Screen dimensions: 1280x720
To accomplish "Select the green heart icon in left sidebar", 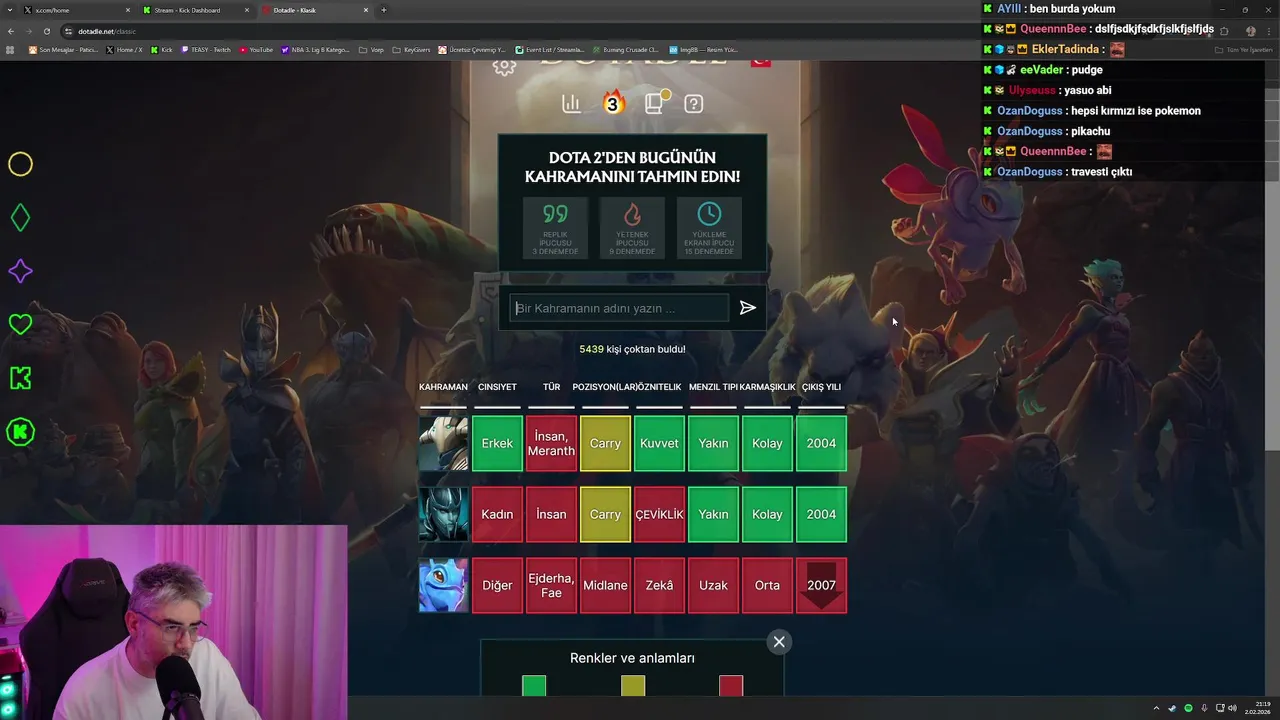I will pyautogui.click(x=20, y=324).
